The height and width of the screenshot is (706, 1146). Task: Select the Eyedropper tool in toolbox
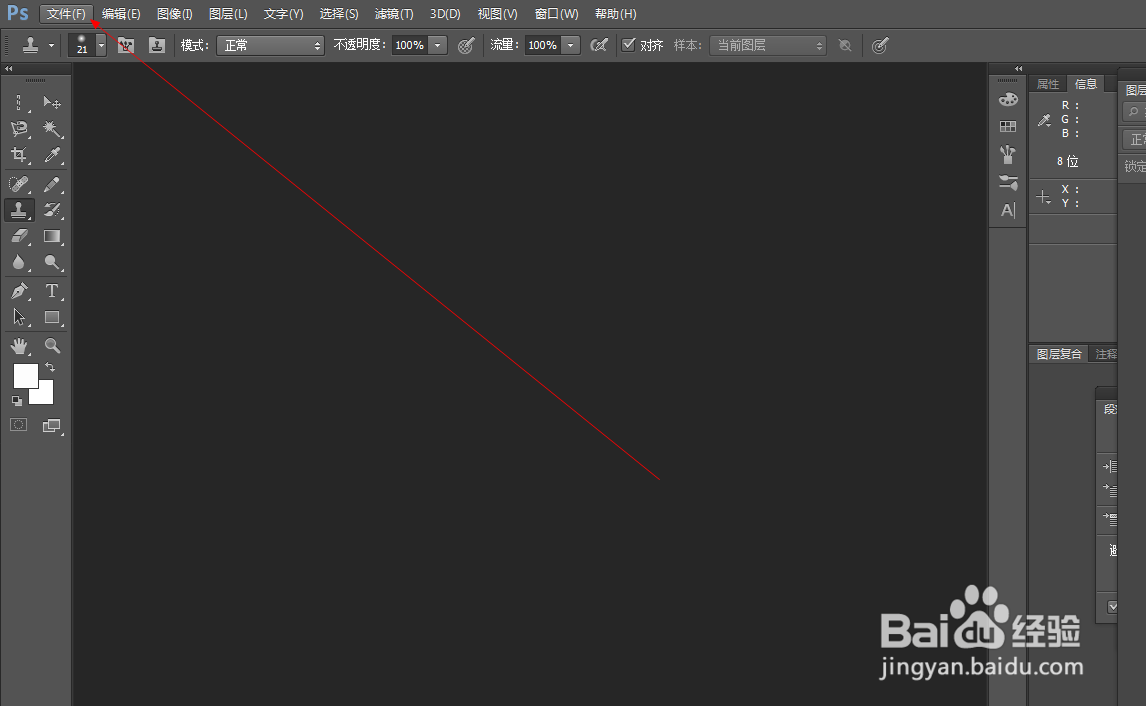[x=51, y=155]
